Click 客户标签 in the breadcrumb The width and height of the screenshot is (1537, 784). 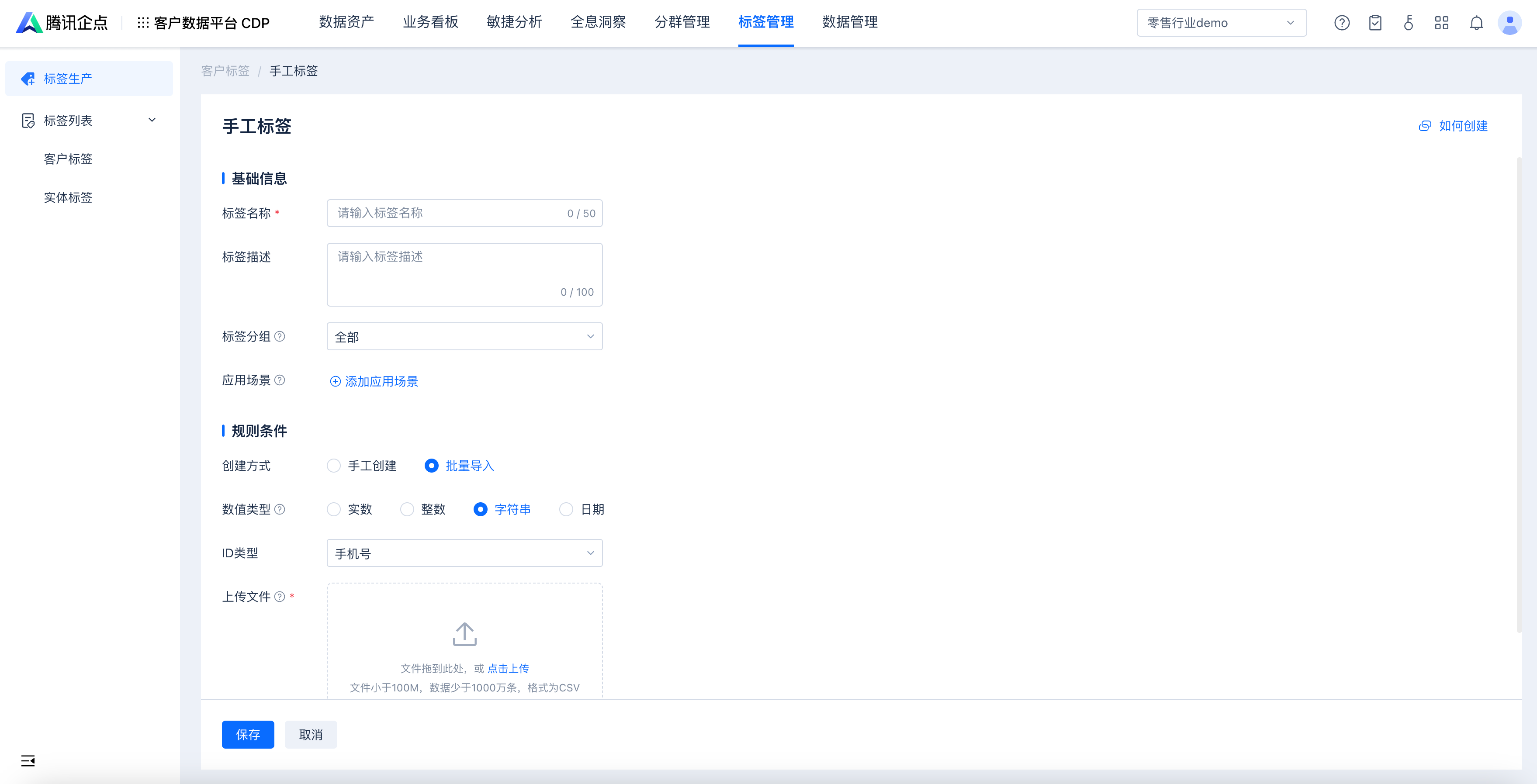[225, 71]
